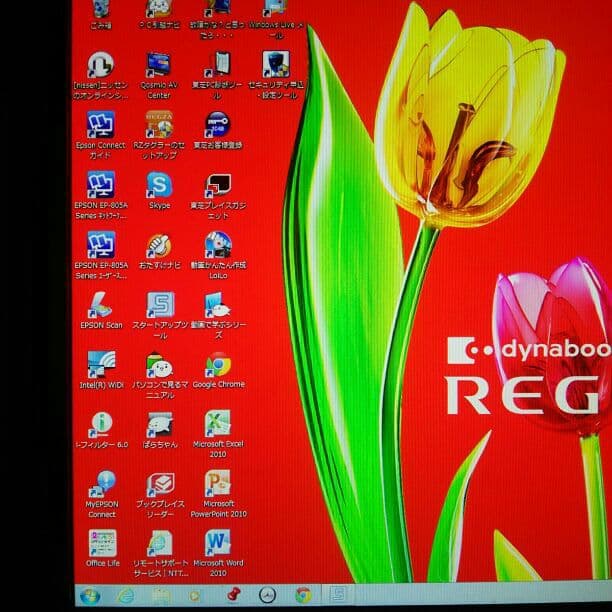Select the Epson Connect guide icon
Viewport: 612px width, 612px height.
click(101, 125)
